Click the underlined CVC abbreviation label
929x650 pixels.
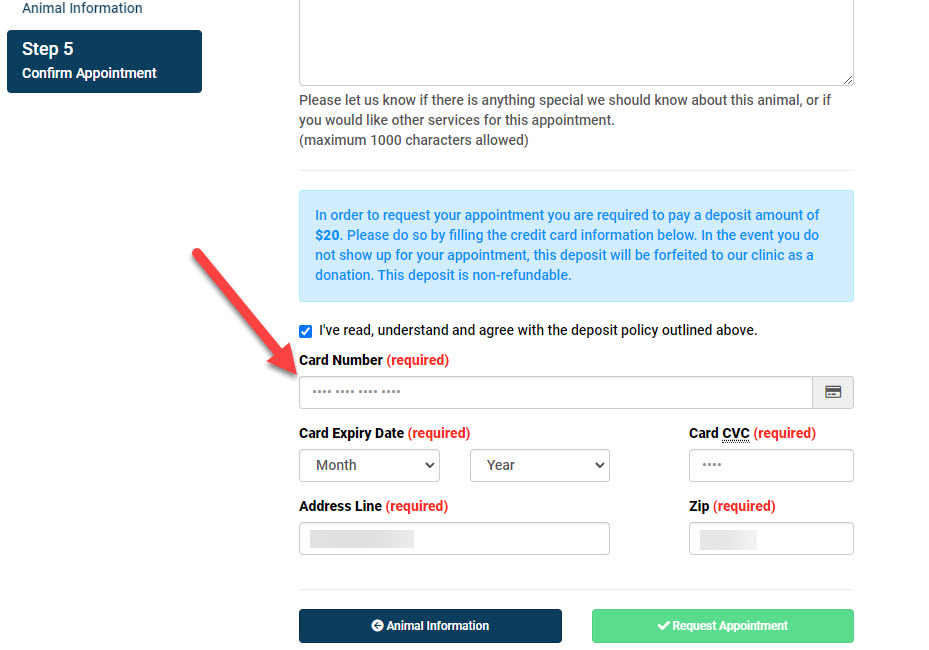(735, 434)
